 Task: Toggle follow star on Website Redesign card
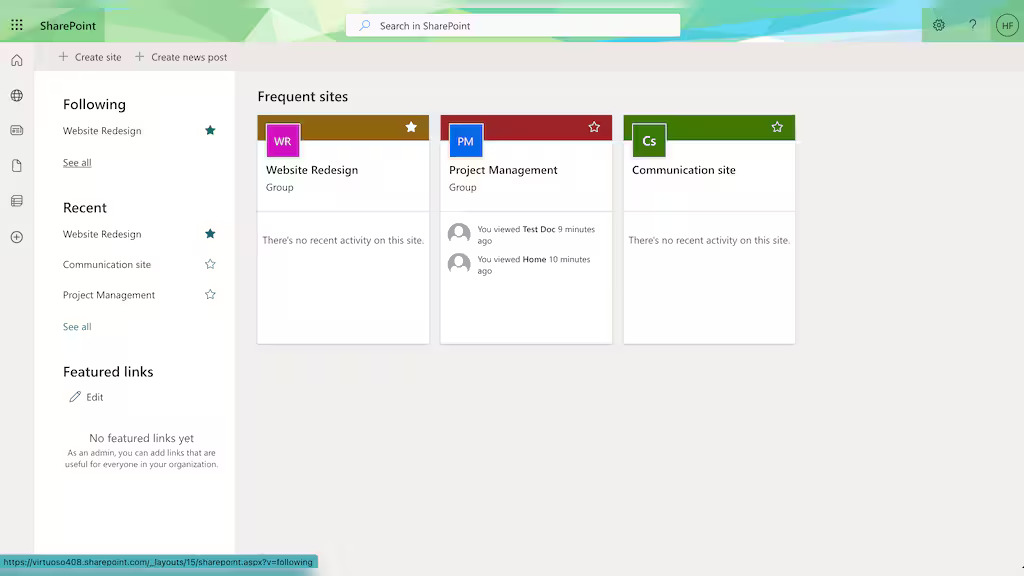[411, 127]
